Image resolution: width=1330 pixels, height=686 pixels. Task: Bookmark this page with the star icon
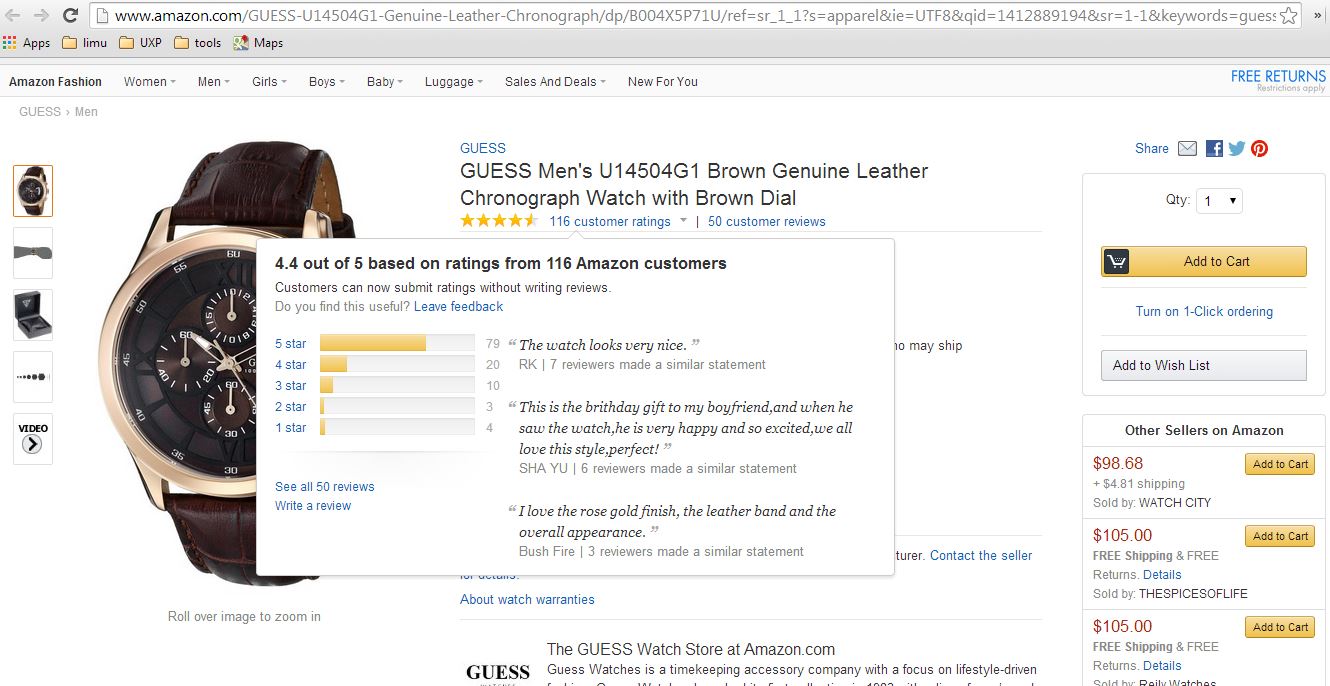(x=1288, y=16)
